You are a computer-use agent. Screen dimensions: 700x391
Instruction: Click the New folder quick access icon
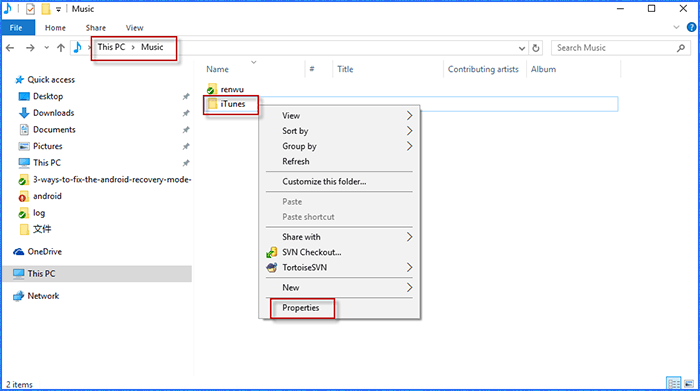[46, 9]
